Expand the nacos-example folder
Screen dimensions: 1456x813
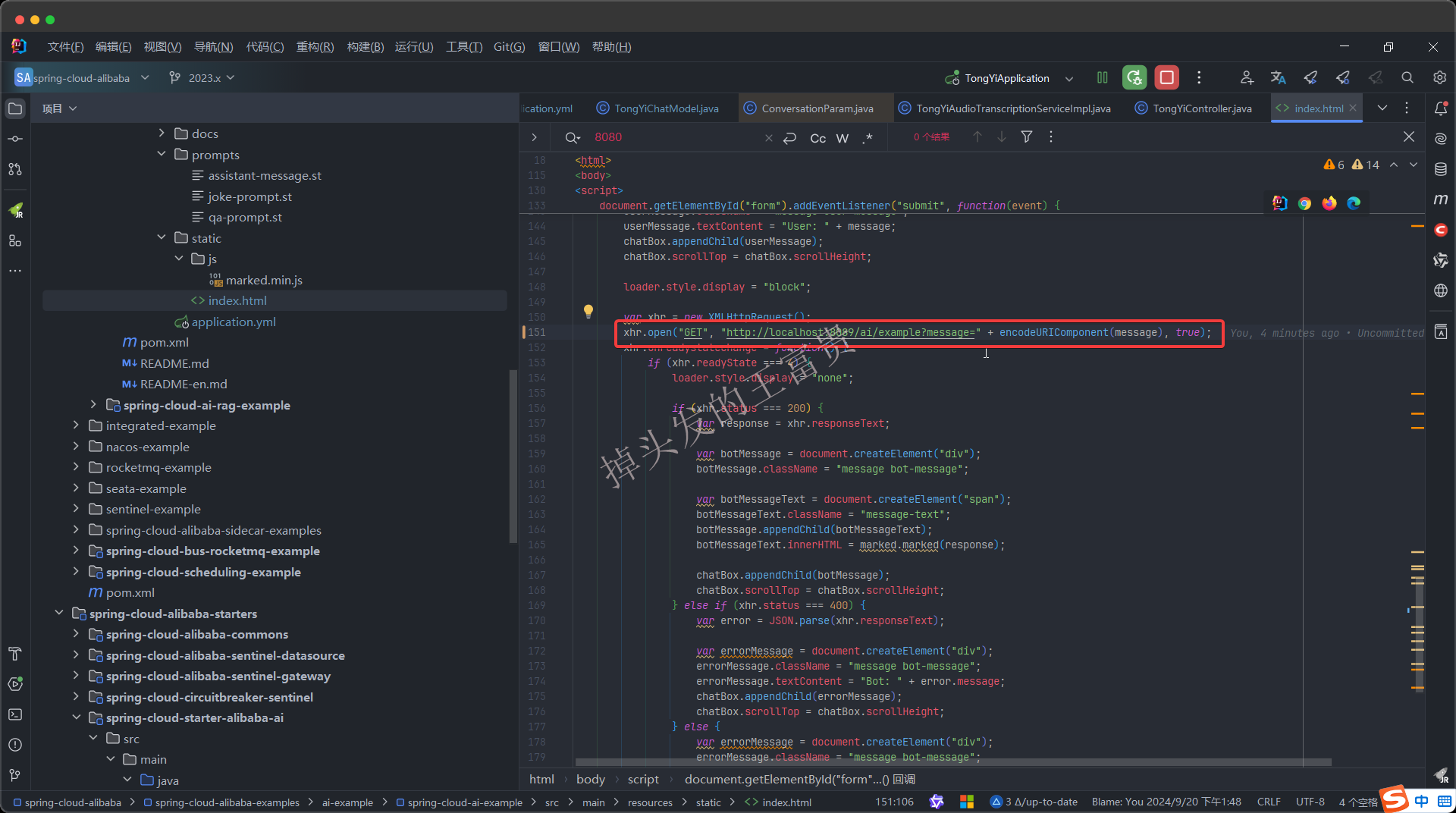tap(76, 446)
